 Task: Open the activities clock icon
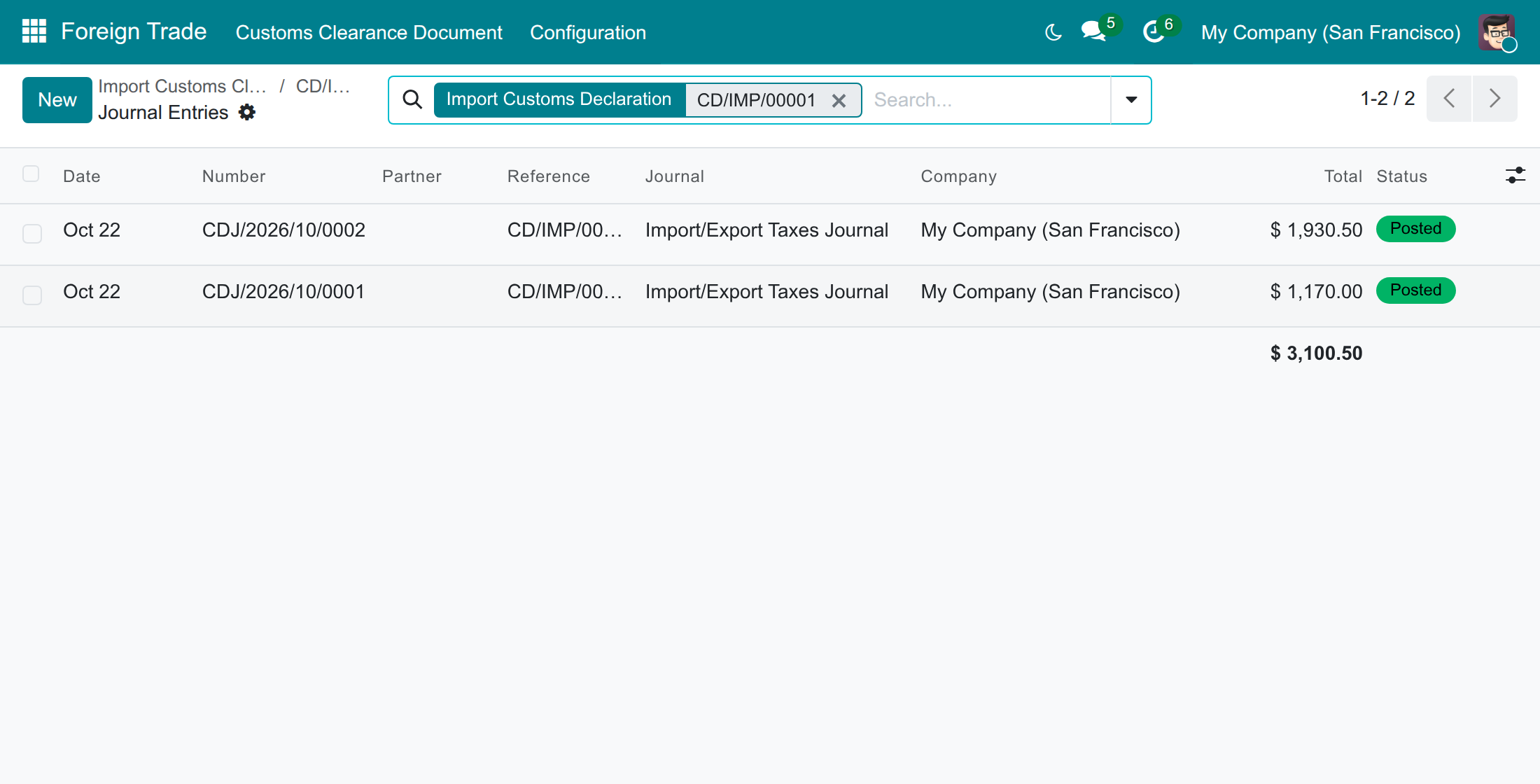(x=1153, y=31)
